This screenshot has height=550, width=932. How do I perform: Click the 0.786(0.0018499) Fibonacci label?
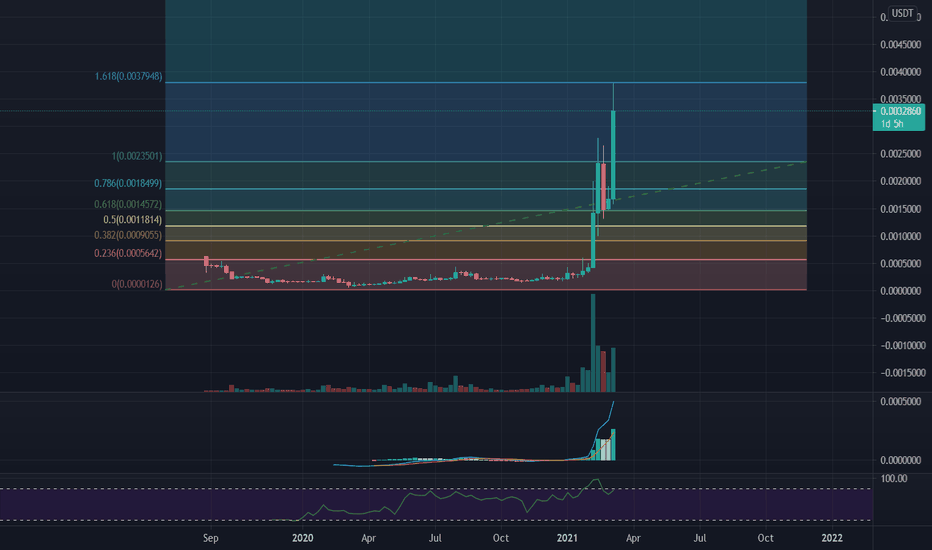128,183
